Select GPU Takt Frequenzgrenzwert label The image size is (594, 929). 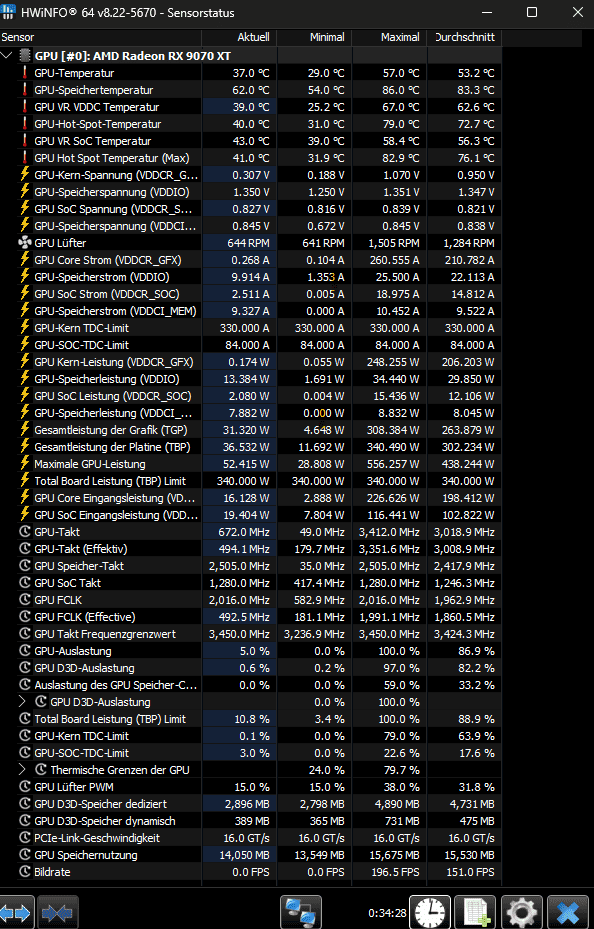105,634
